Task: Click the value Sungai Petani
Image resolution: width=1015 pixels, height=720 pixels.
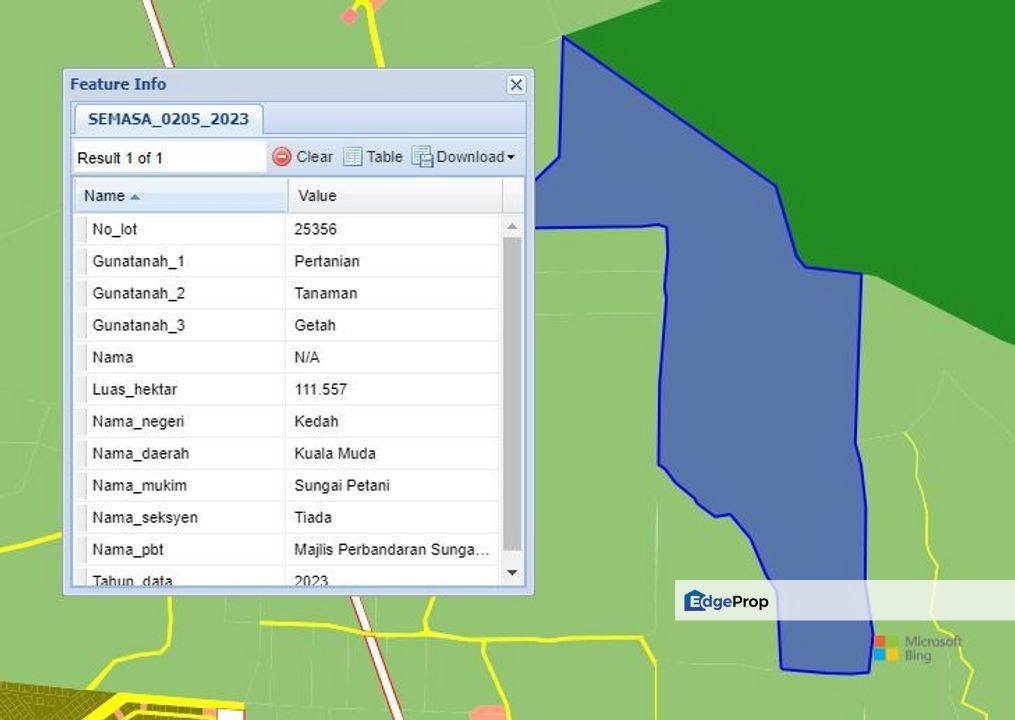Action: (342, 486)
